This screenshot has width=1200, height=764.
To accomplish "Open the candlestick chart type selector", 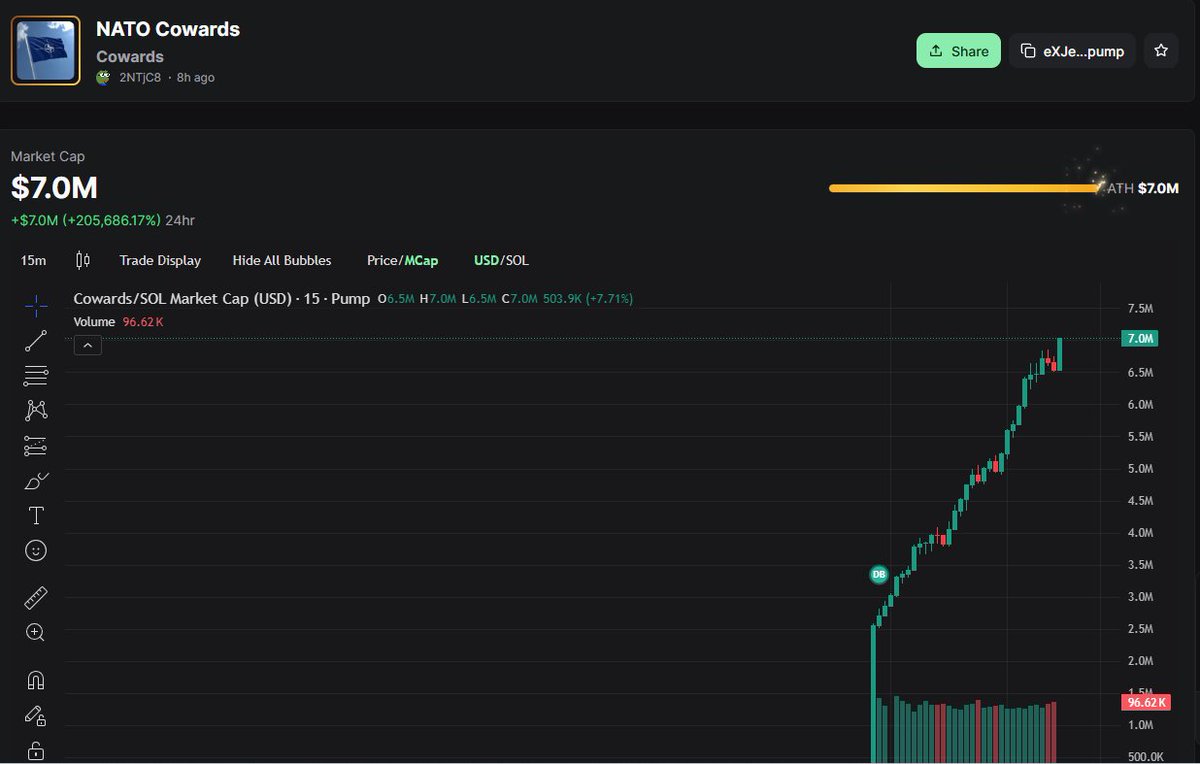I will [83, 260].
